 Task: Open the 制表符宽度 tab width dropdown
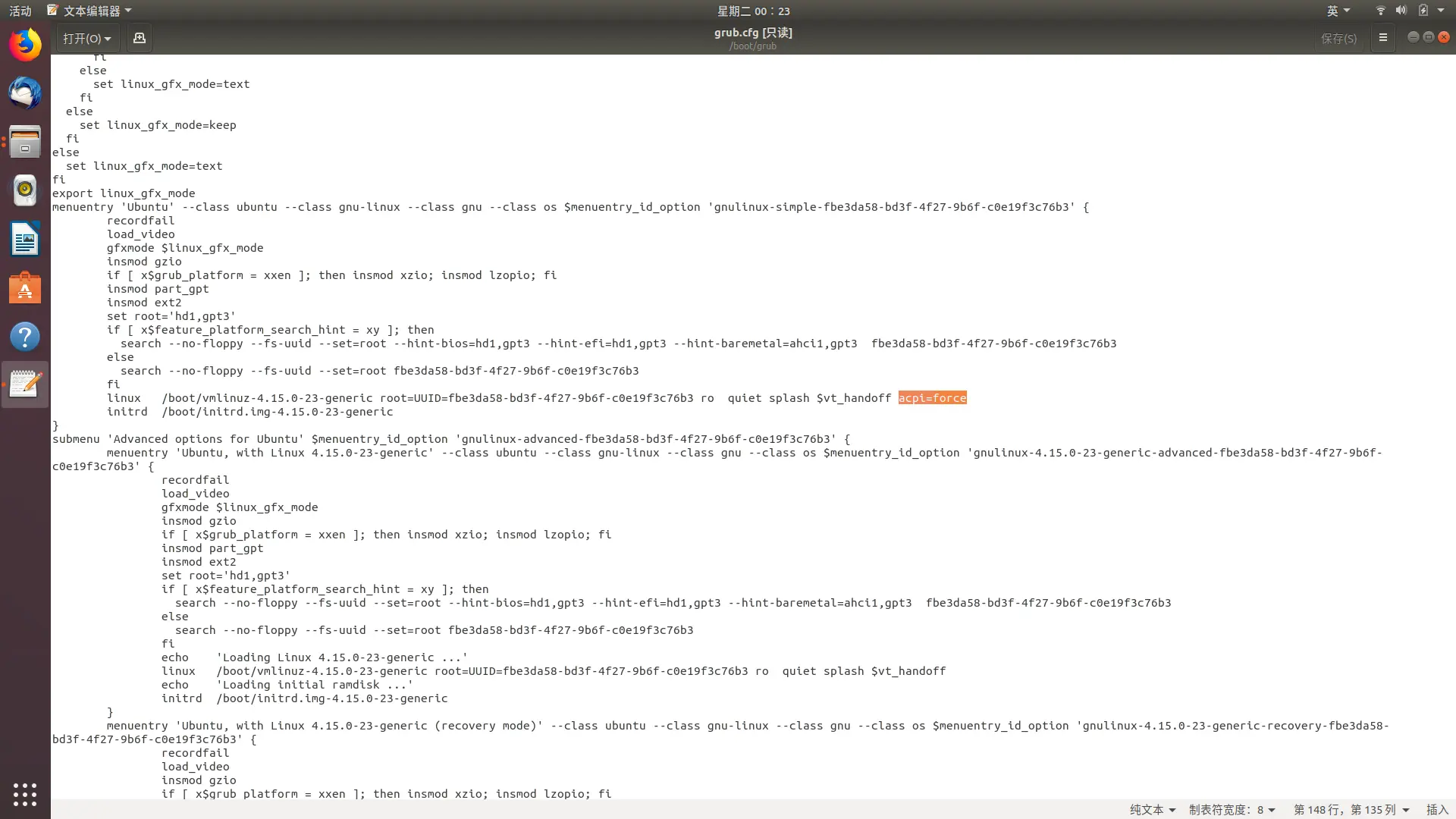pos(1232,809)
